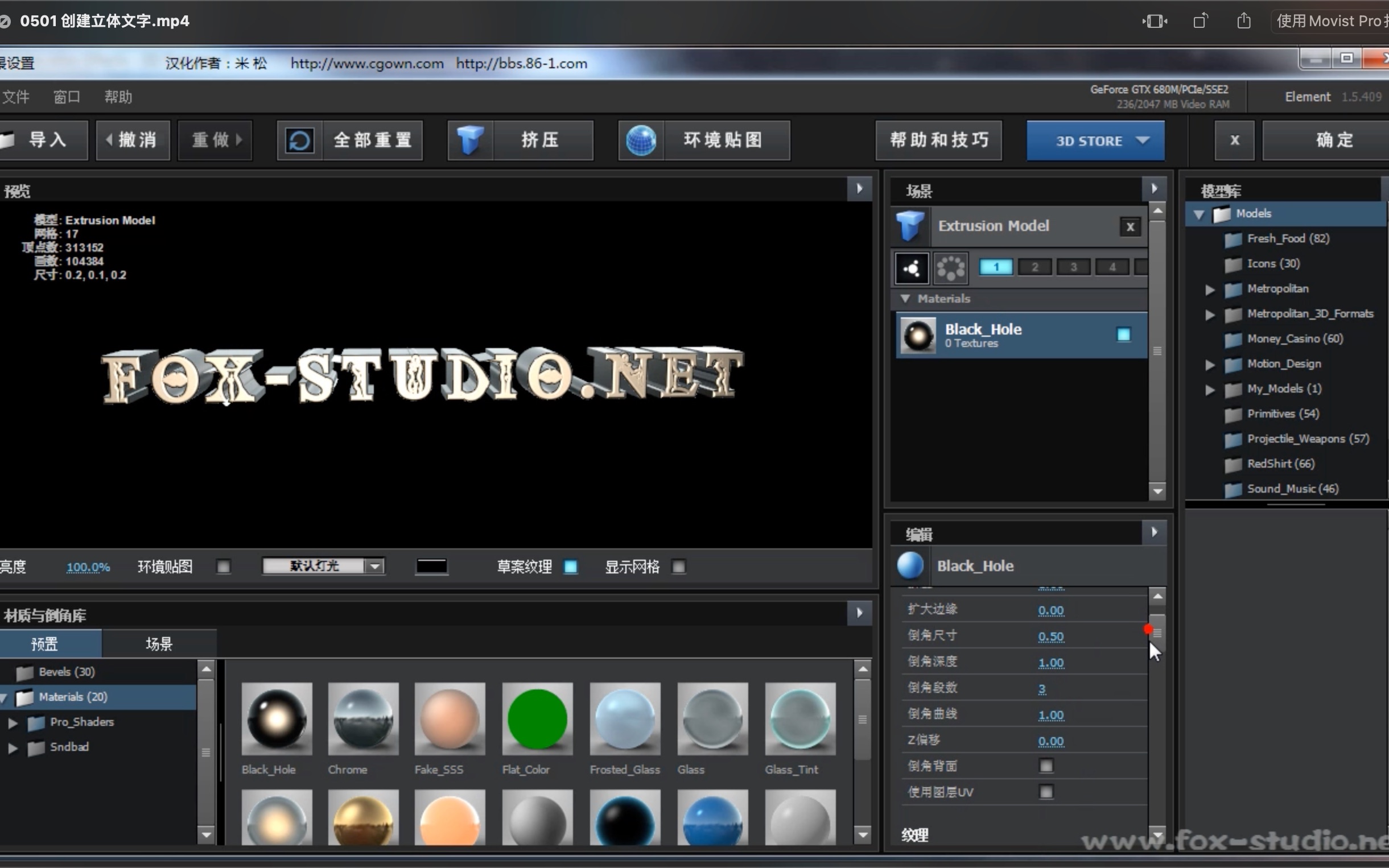Click the black background color swatch
This screenshot has width=1389, height=868.
tap(432, 566)
